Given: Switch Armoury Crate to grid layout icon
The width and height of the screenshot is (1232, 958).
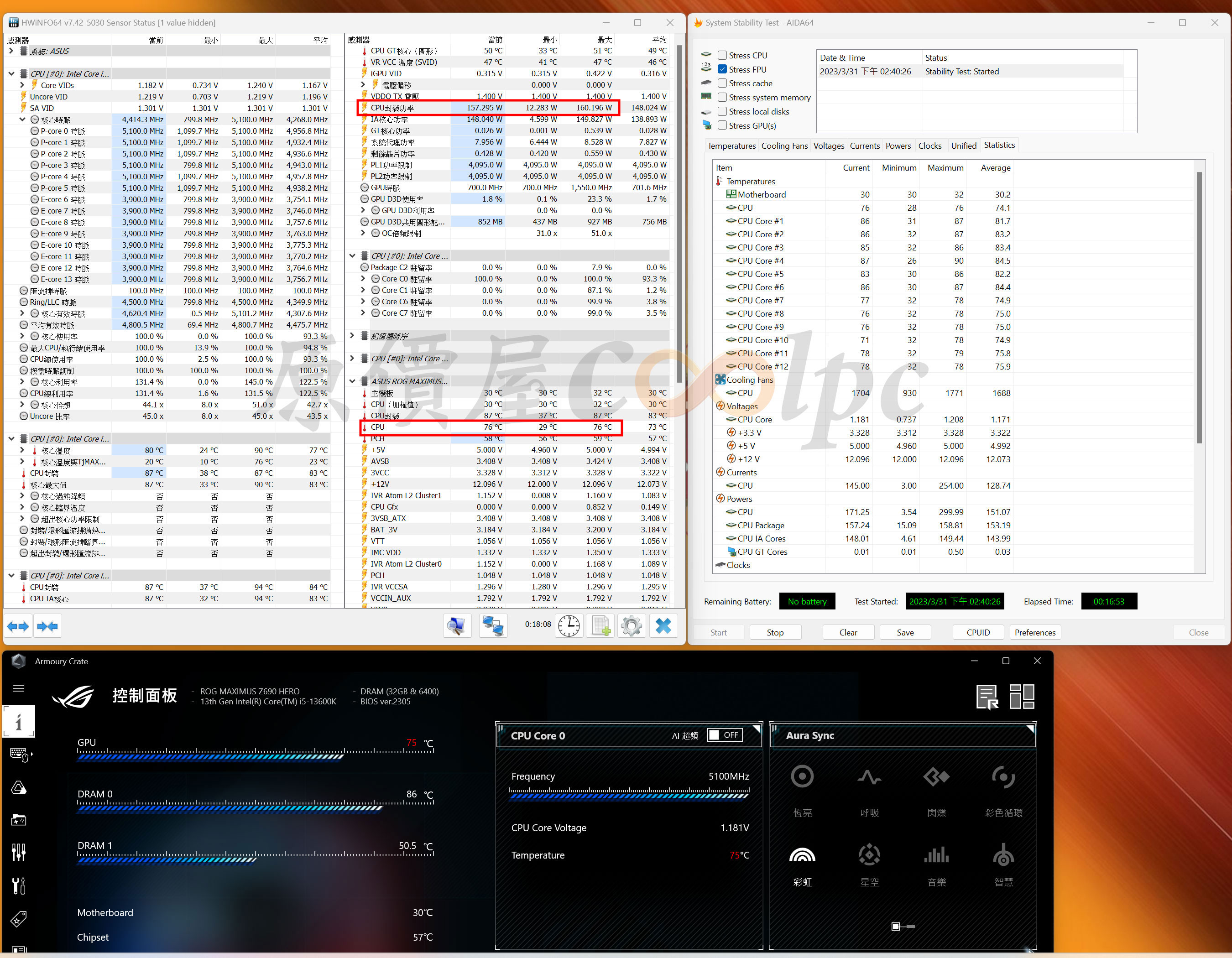Looking at the screenshot, I should click(1022, 696).
